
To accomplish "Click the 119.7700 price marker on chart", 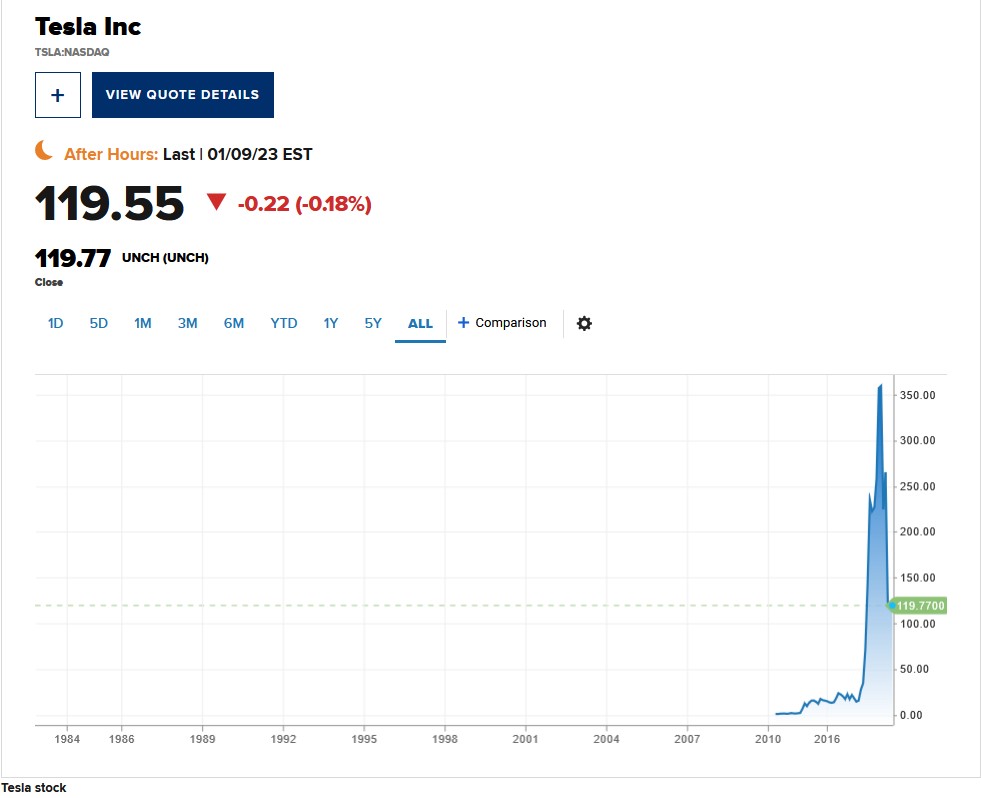I will [918, 606].
